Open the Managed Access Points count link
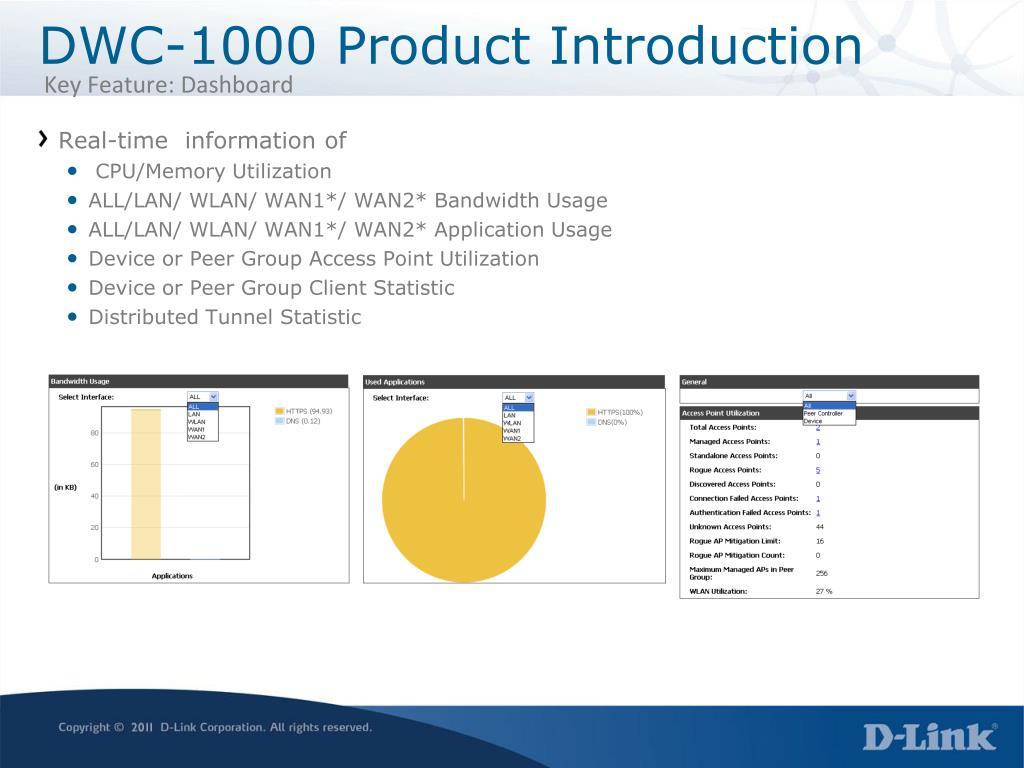1024x768 pixels. coord(818,442)
